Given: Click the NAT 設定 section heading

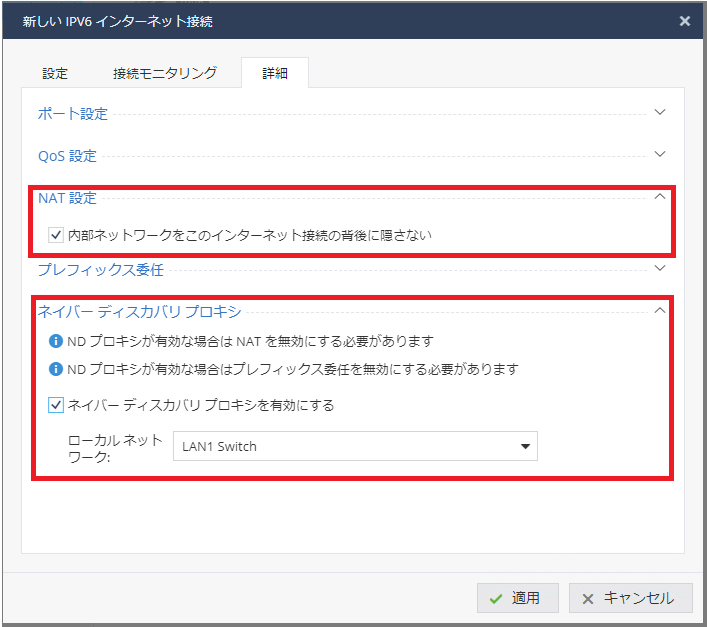Looking at the screenshot, I should pos(67,198).
